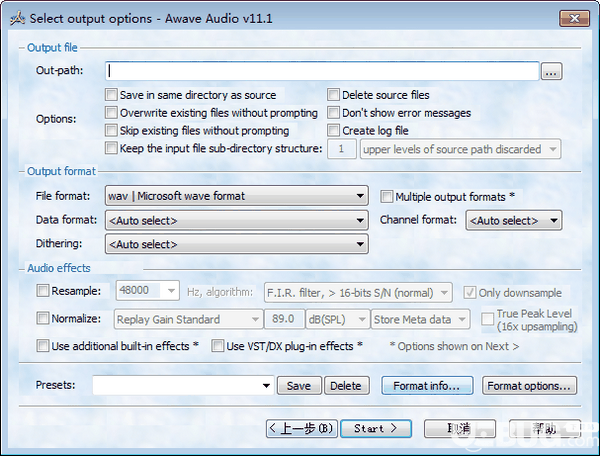This screenshot has width=600, height=456.
Task: Click the 'Start >' button
Action: coord(375,428)
